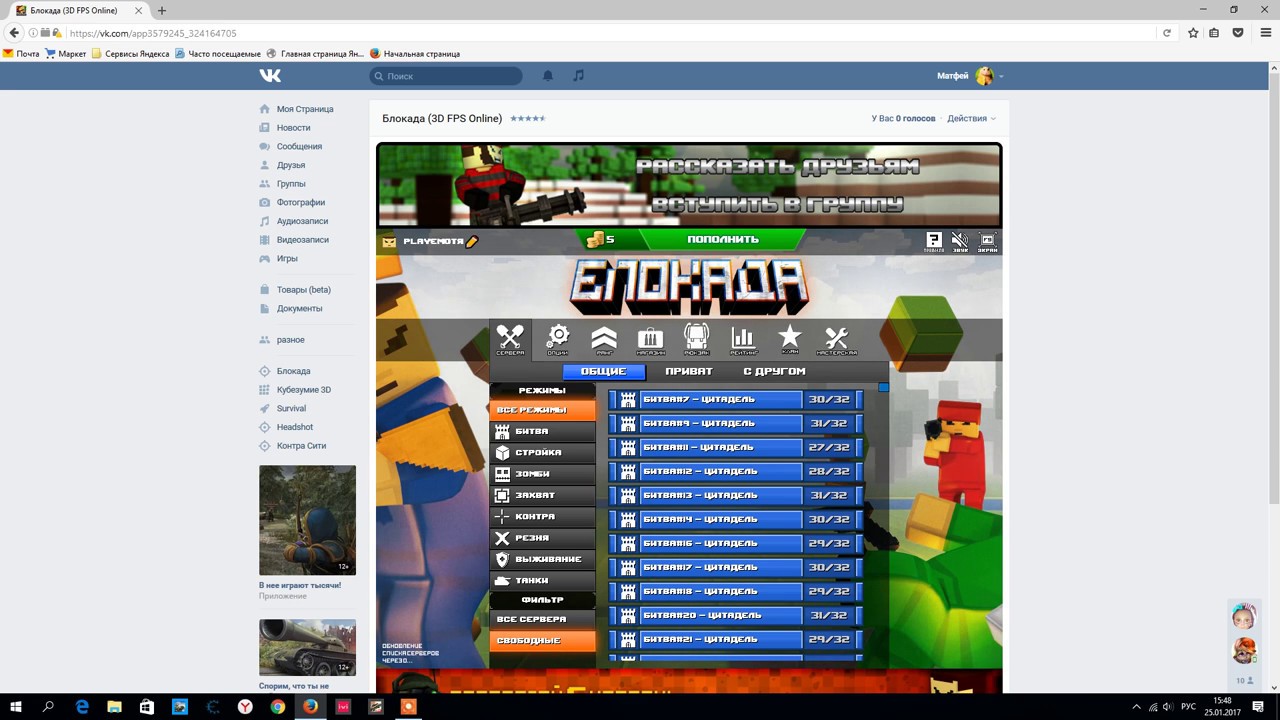The height and width of the screenshot is (720, 1280).
Task: Switch game to fullscreen mode icon
Action: tap(987, 241)
